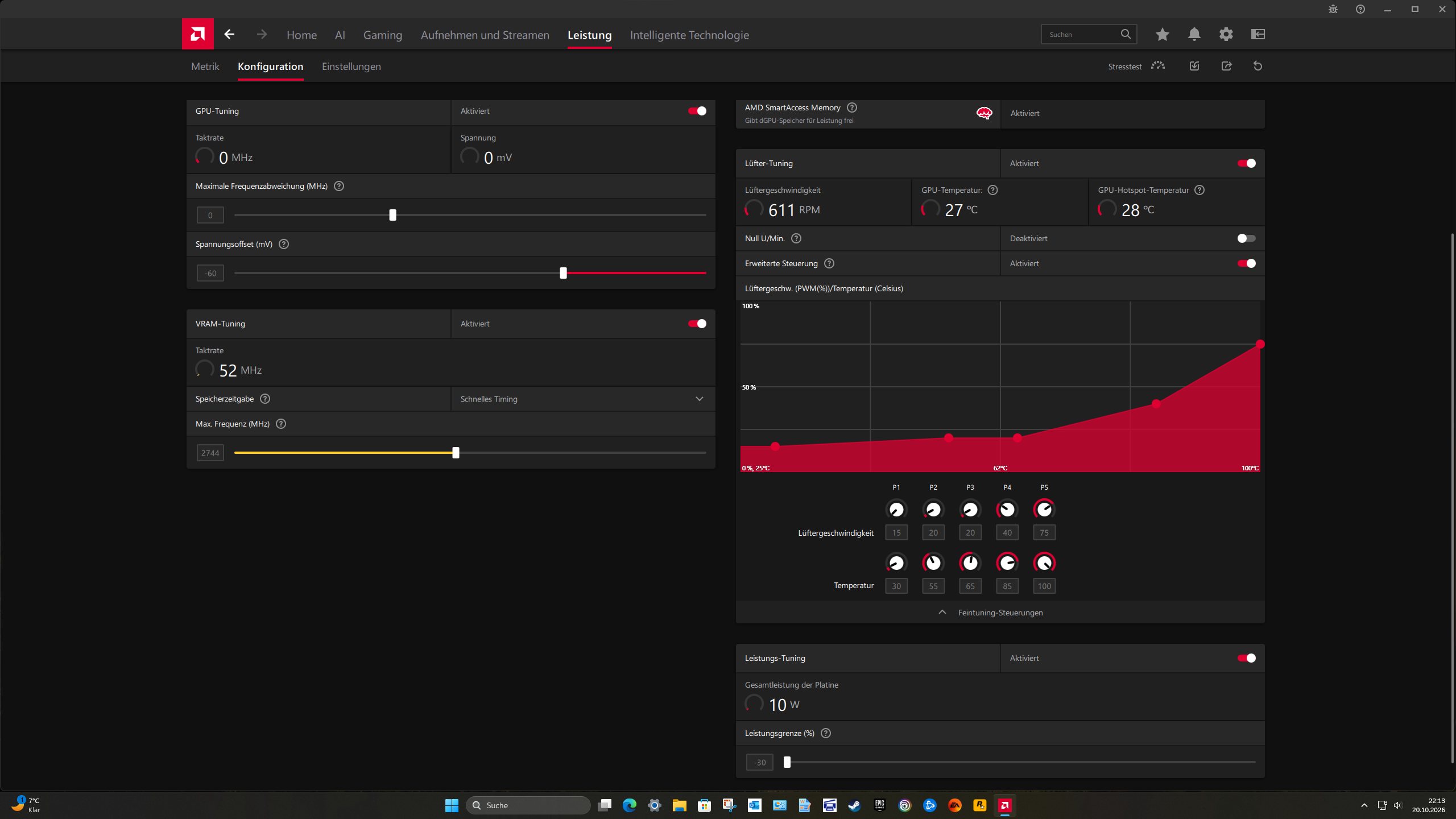This screenshot has width=1456, height=819.
Task: Click the Max. Frequenz slider handle
Action: 456,453
